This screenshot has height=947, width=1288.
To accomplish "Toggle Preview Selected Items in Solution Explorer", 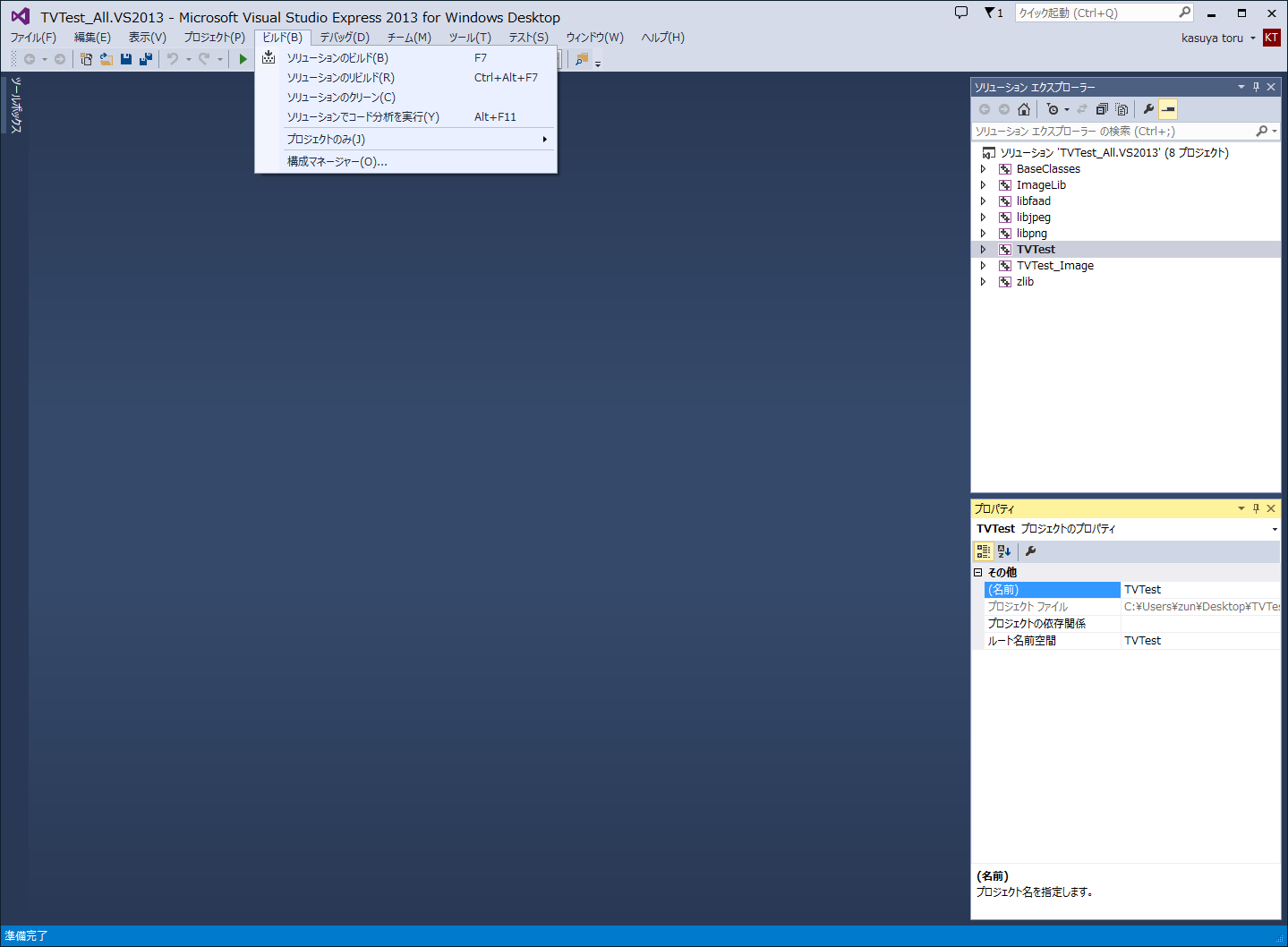I will 1168,109.
